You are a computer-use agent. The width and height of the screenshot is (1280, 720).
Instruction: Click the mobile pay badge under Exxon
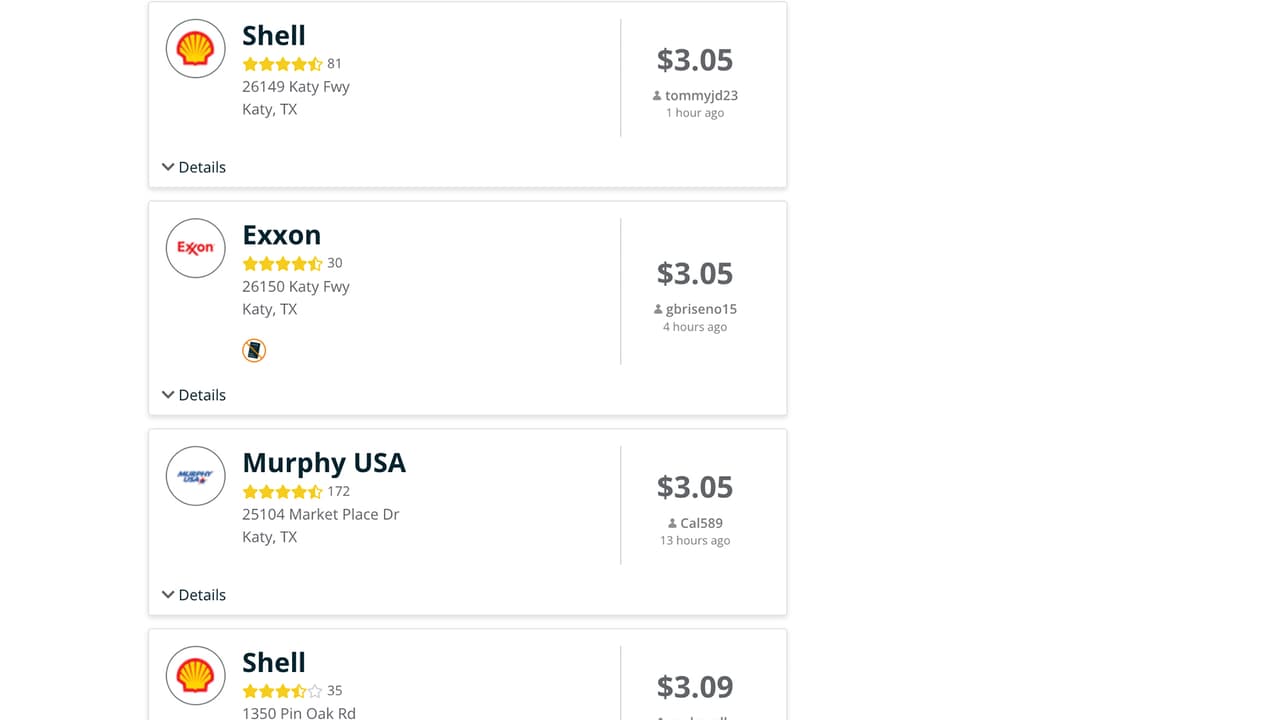[254, 350]
